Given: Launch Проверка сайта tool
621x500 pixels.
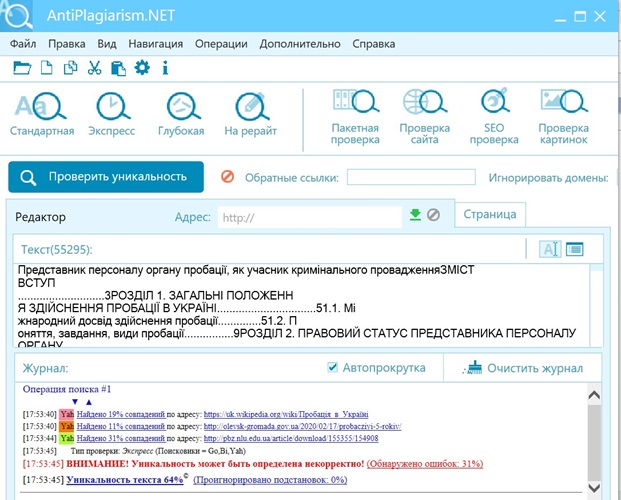Looking at the screenshot, I should [x=425, y=117].
